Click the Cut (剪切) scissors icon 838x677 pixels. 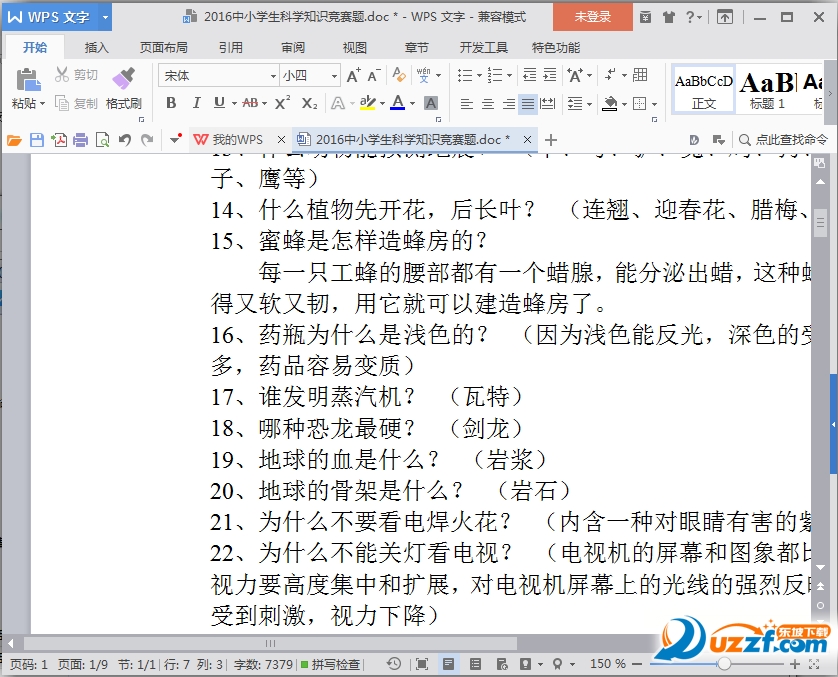[x=62, y=75]
